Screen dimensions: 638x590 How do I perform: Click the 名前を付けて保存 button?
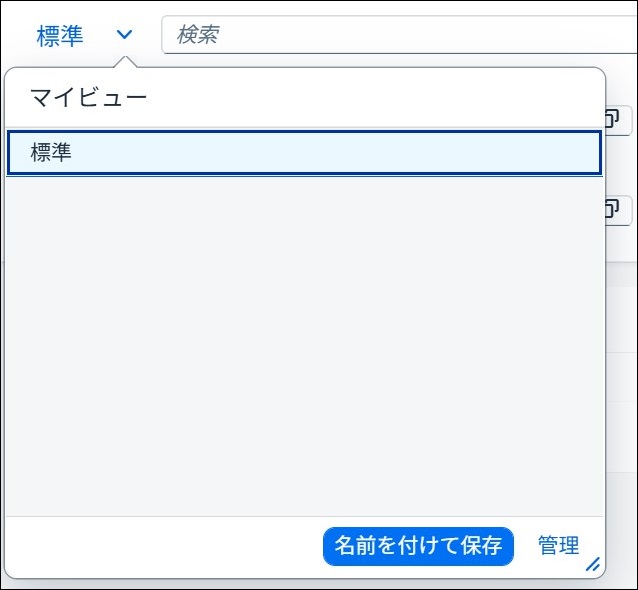(x=418, y=546)
